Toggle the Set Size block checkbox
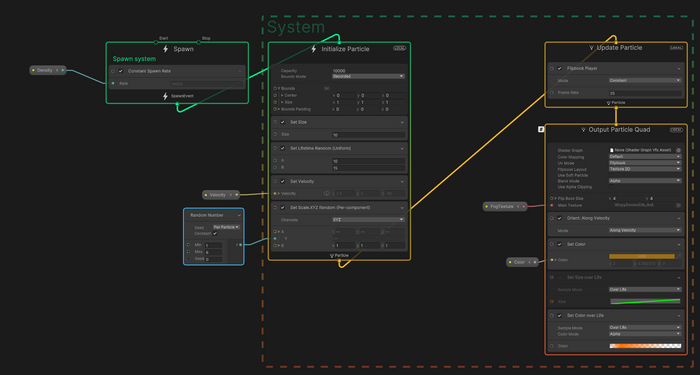Screen dimensions: 700x375 283,122
